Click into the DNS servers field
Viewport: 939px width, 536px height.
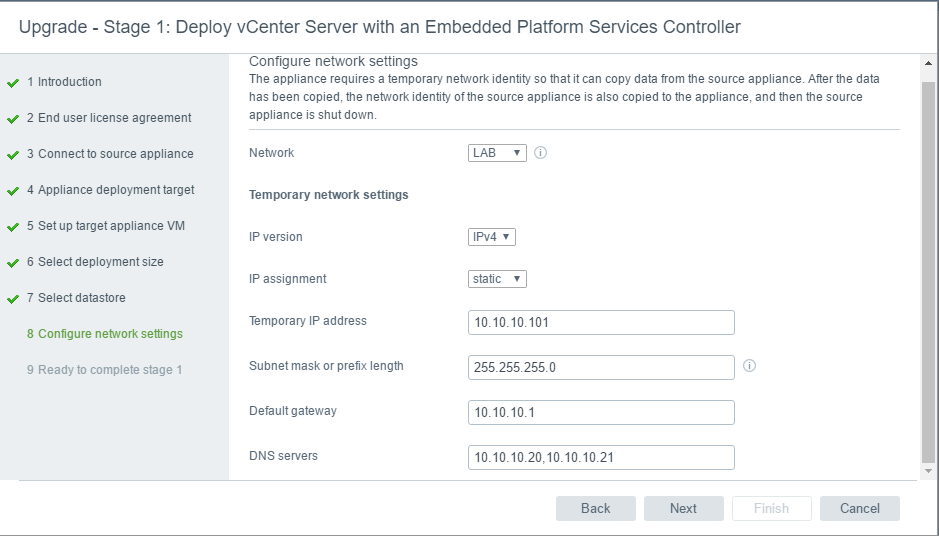point(601,458)
